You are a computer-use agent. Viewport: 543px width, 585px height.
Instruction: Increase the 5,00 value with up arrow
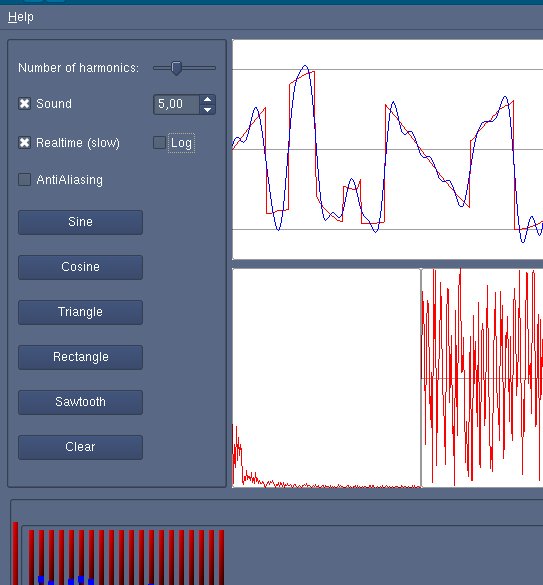pyautogui.click(x=207, y=100)
